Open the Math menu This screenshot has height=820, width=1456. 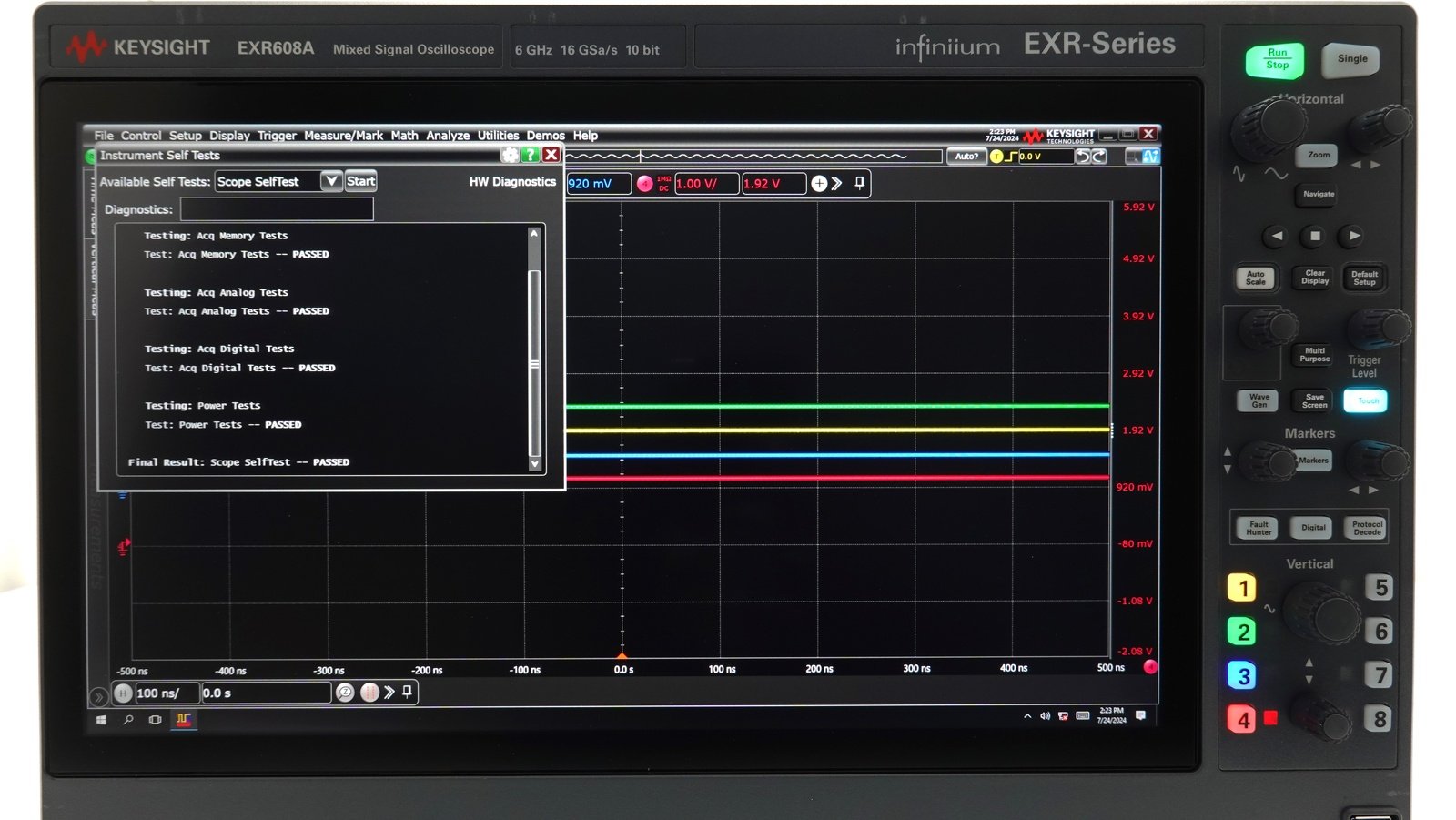tap(405, 136)
